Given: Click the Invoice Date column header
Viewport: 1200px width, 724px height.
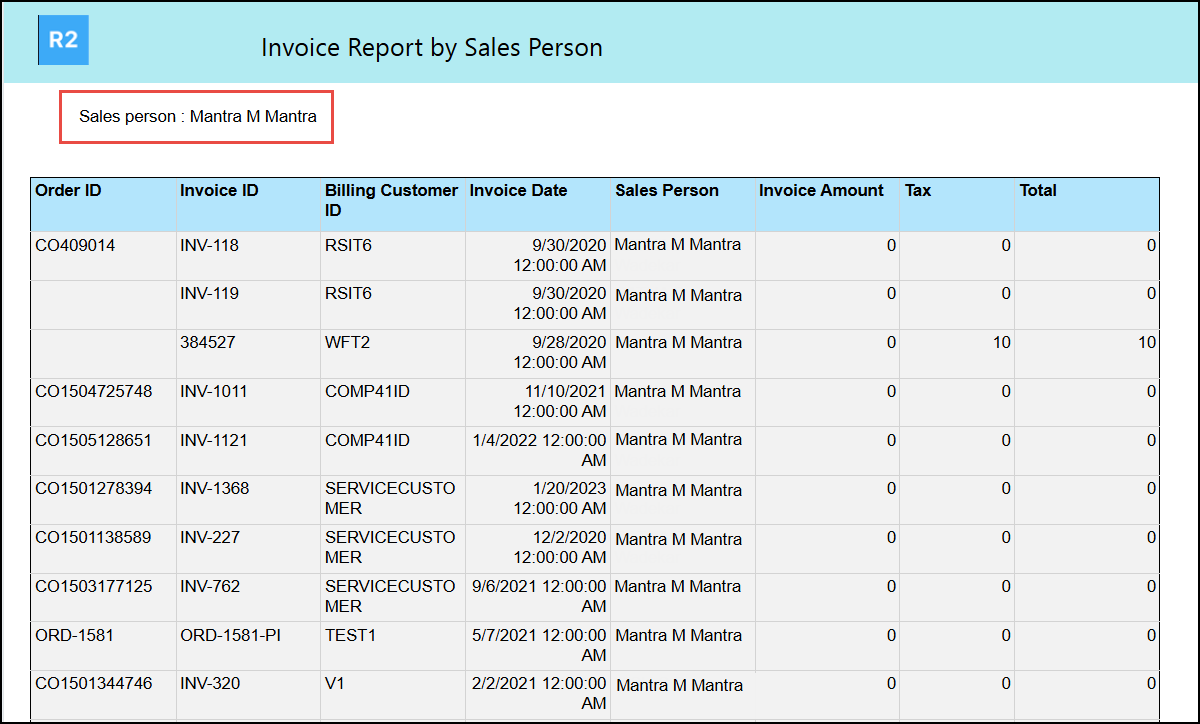Looking at the screenshot, I should pyautogui.click(x=518, y=191).
